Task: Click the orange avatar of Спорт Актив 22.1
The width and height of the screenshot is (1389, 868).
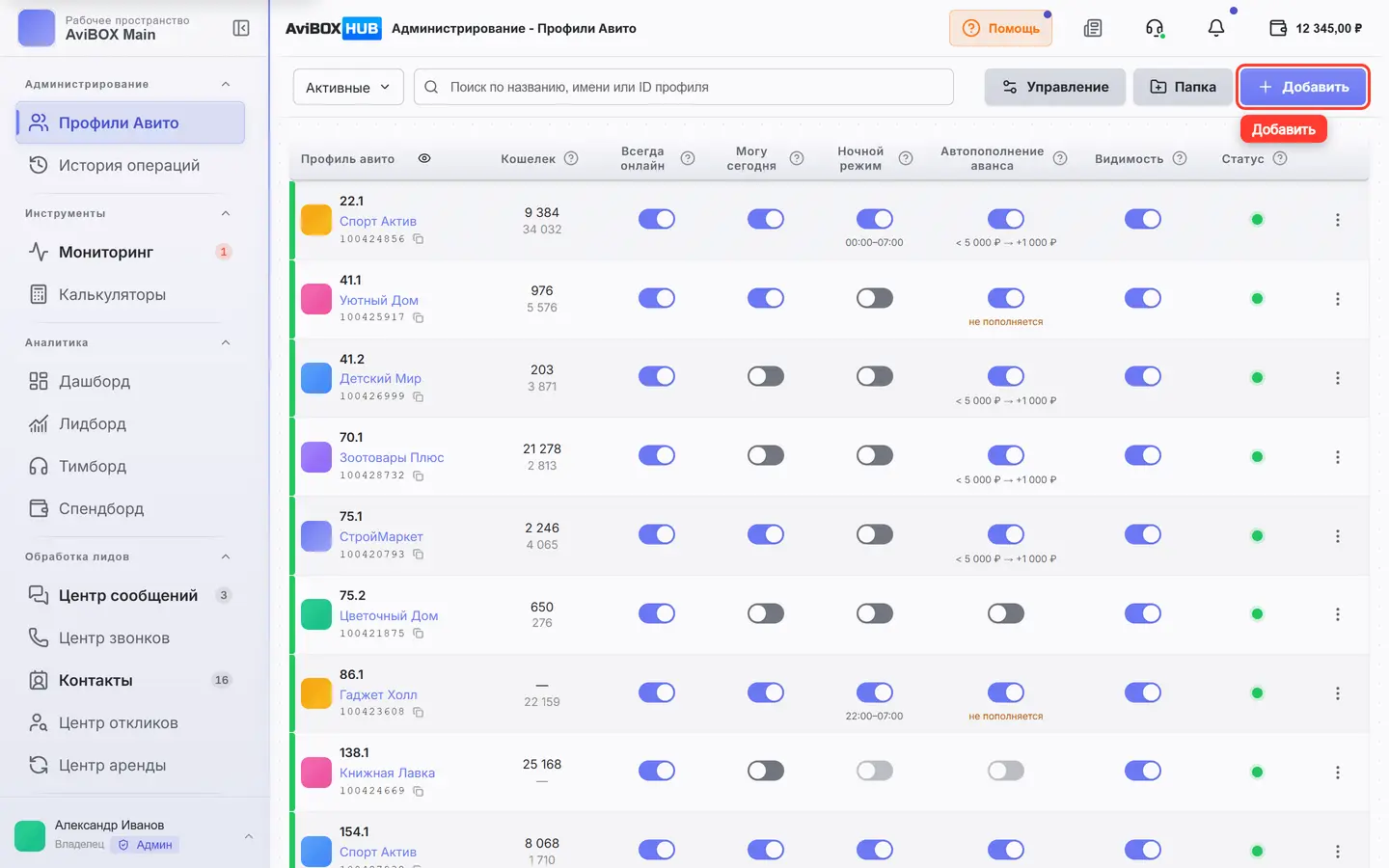Action: click(x=316, y=220)
